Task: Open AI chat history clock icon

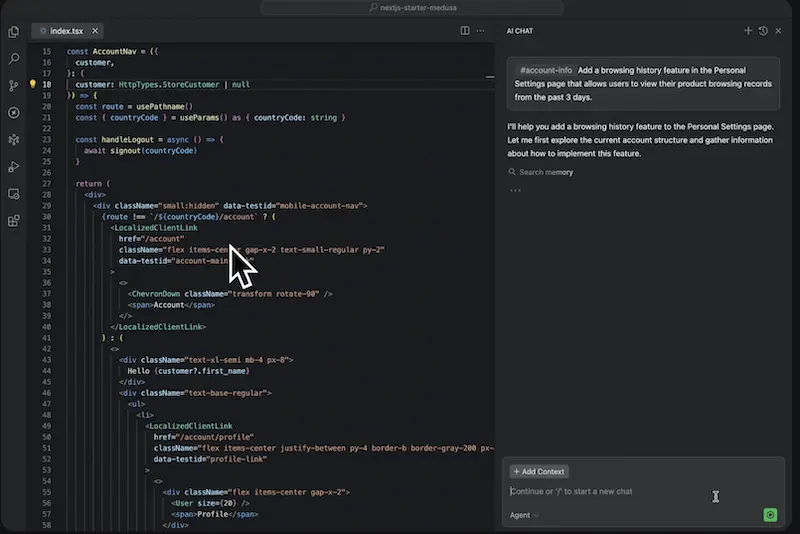Action: (x=763, y=31)
